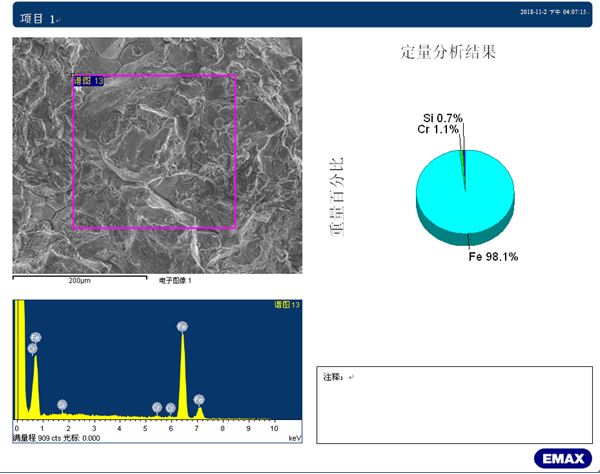Select the Si element marker in spectrum
Viewport: 600px width, 474px height.
pos(62,404)
